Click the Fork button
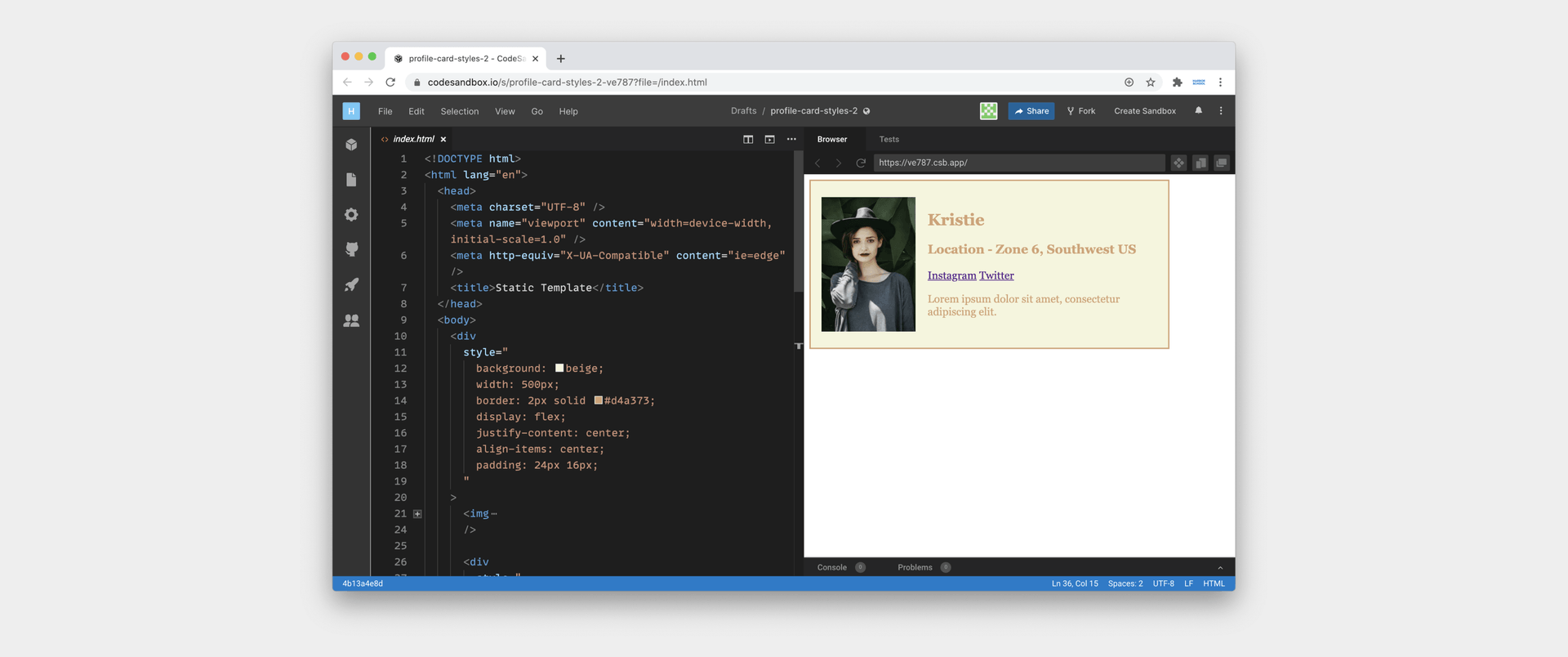The width and height of the screenshot is (1568, 657). pos(1081,111)
